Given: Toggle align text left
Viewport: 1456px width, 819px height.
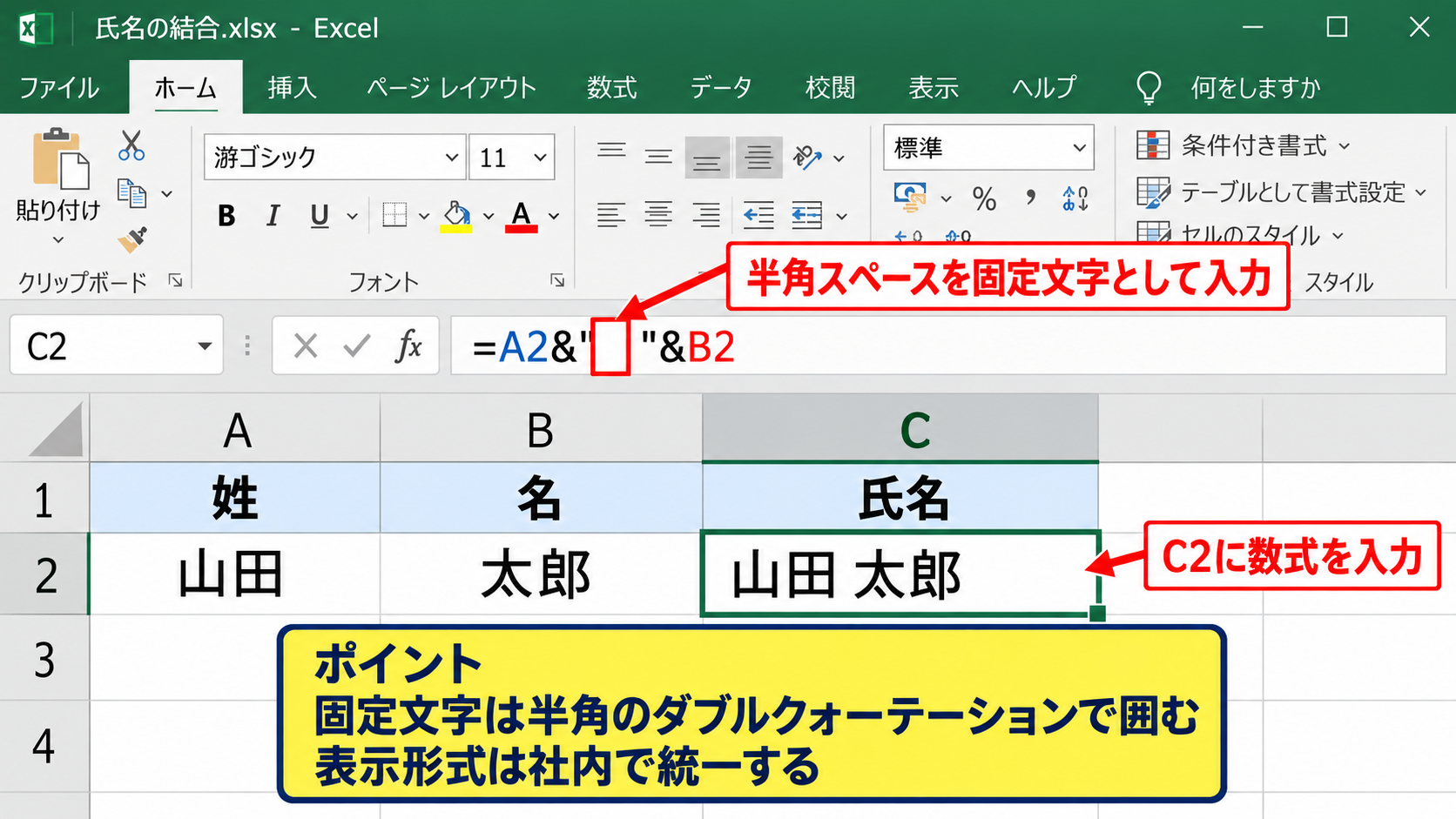Looking at the screenshot, I should [x=611, y=214].
